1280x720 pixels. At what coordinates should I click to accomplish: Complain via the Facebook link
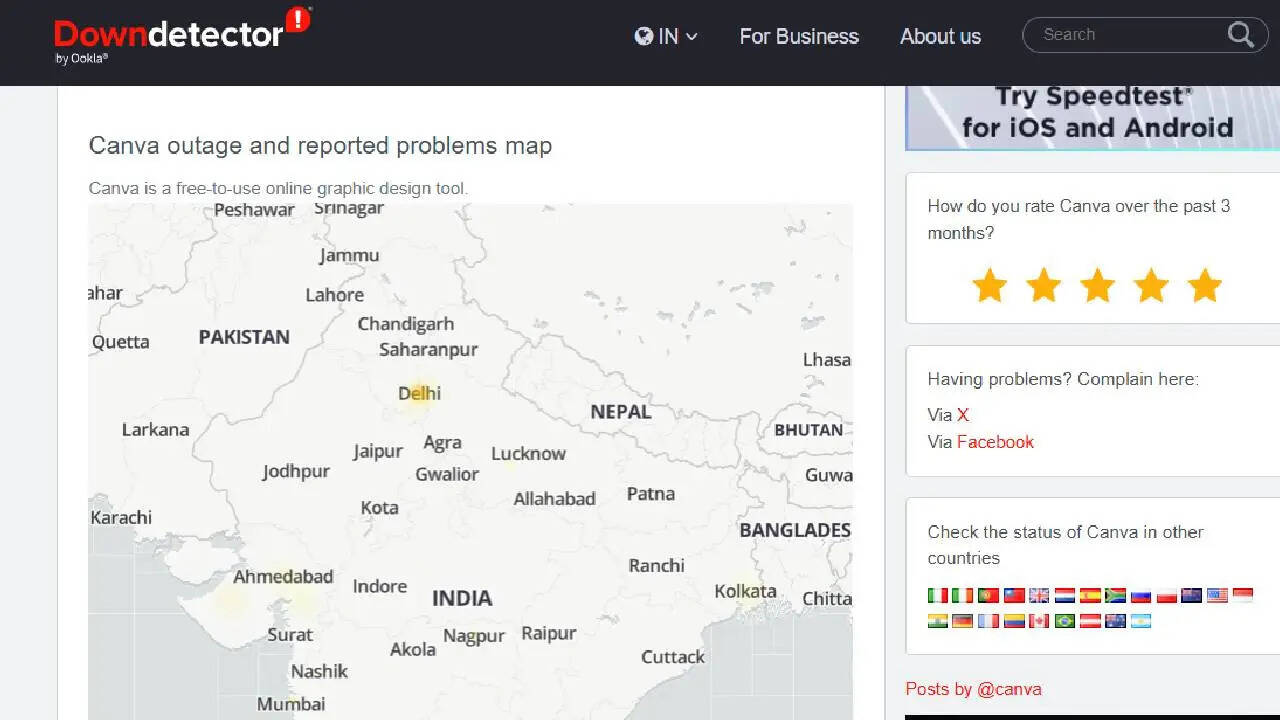[995, 442]
